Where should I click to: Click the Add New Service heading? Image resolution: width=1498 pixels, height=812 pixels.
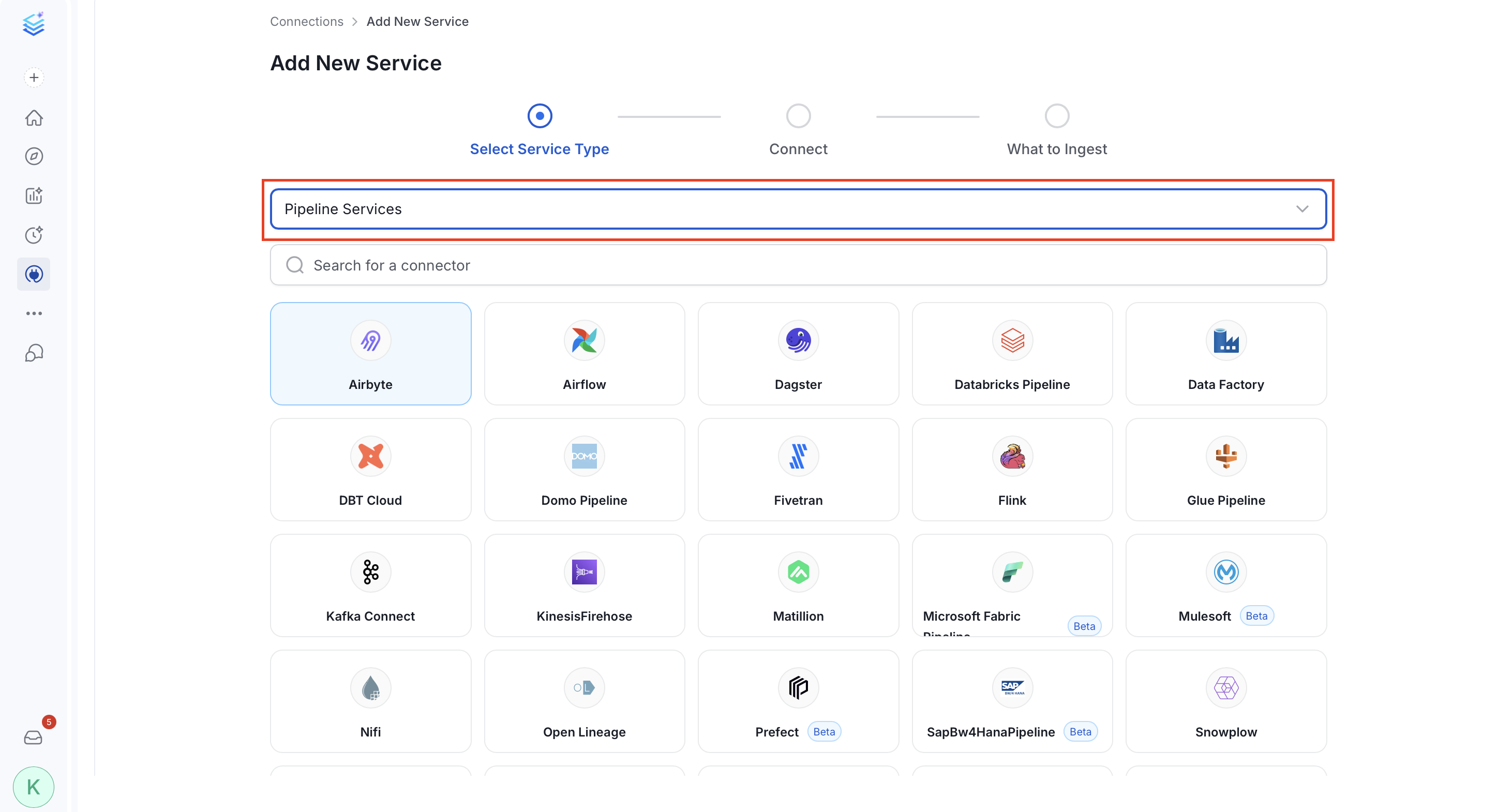(356, 63)
